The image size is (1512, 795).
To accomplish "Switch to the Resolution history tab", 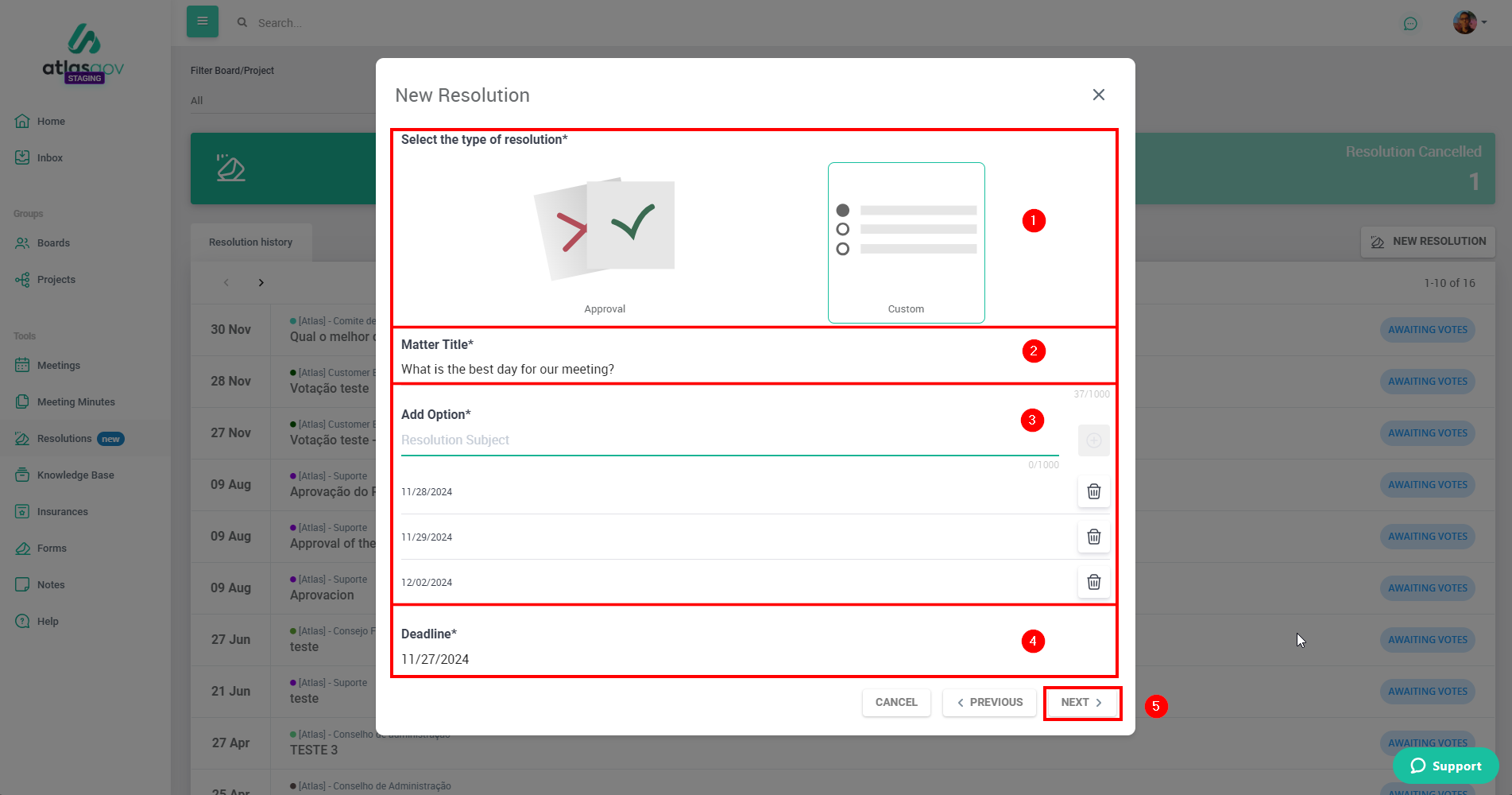I will [250, 242].
